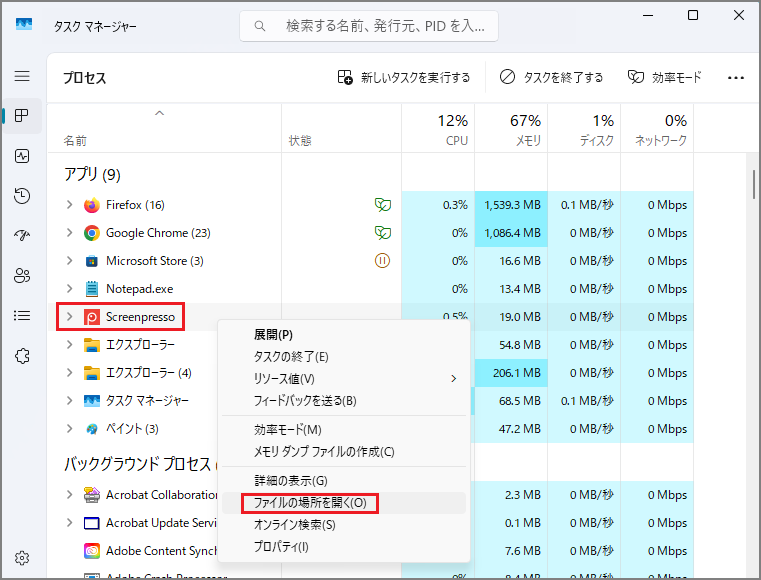Open the App history sidebar icon
The height and width of the screenshot is (580, 761).
click(22, 196)
